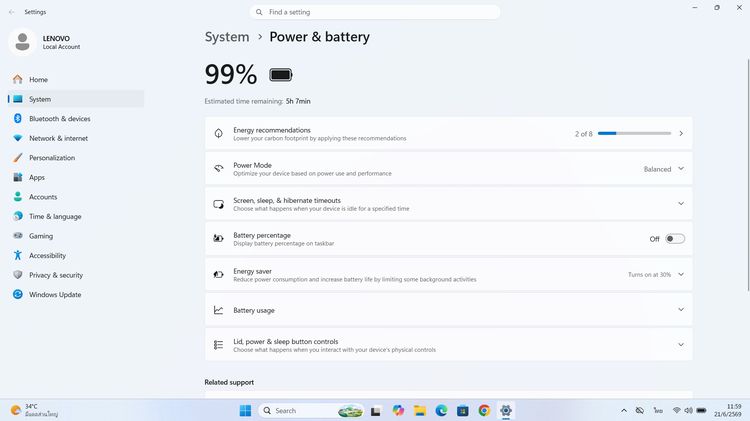Open Windows Update settings
The width and height of the screenshot is (750, 421).
point(76,295)
